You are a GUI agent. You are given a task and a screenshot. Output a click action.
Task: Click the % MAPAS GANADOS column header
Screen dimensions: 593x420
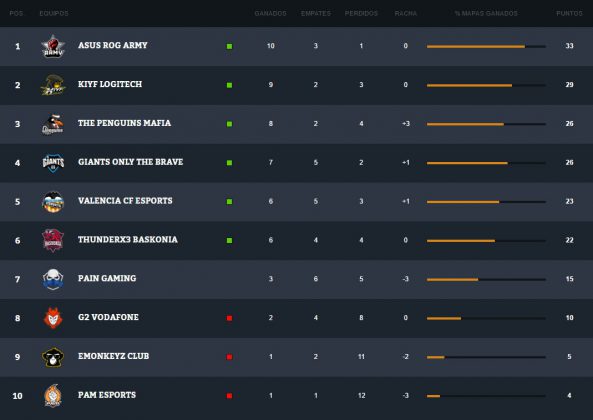click(486, 13)
